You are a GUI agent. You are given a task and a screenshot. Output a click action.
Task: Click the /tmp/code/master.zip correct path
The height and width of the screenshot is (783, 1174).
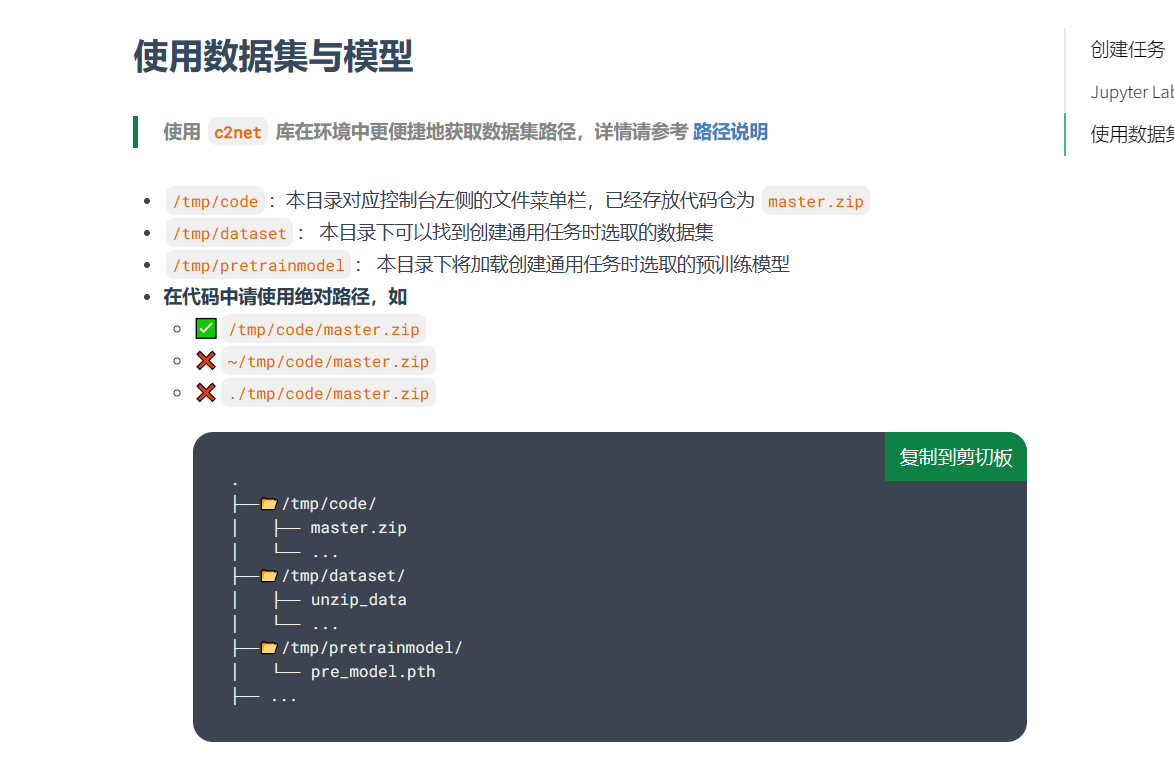click(323, 329)
